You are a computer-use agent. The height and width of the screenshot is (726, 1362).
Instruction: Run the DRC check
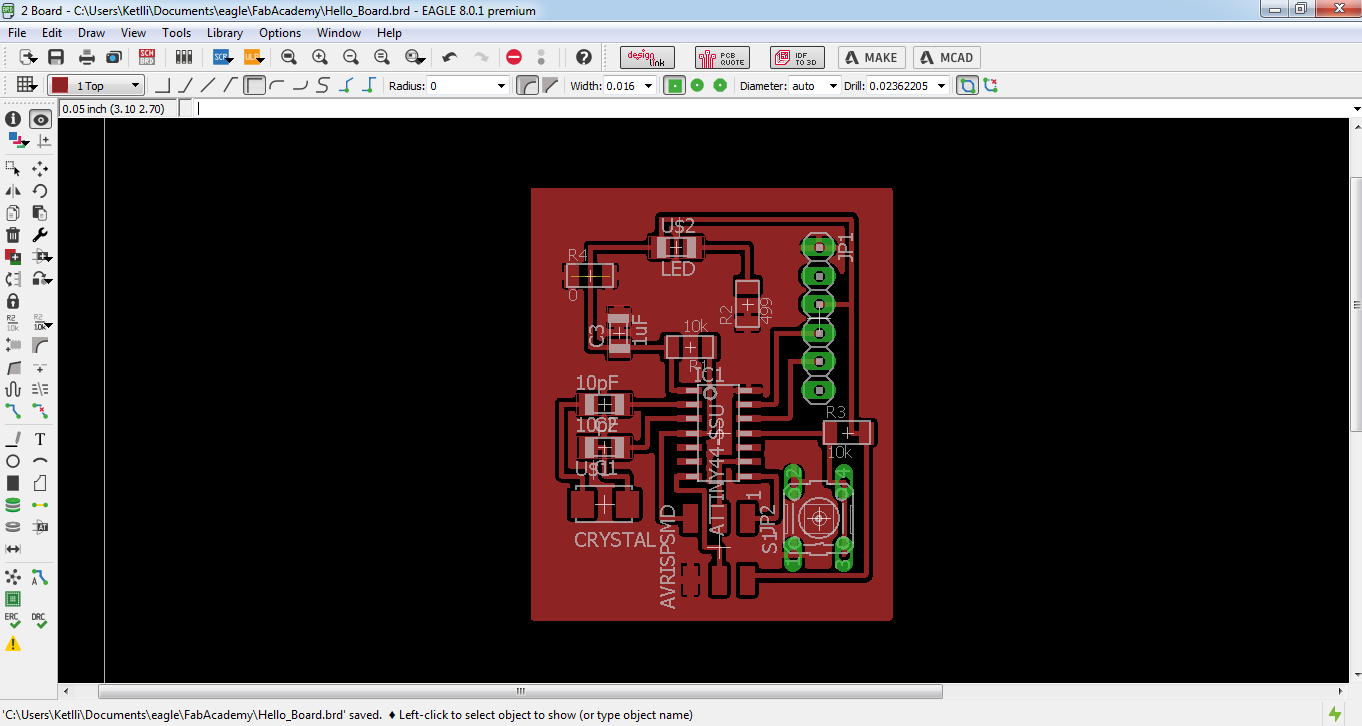(40, 621)
